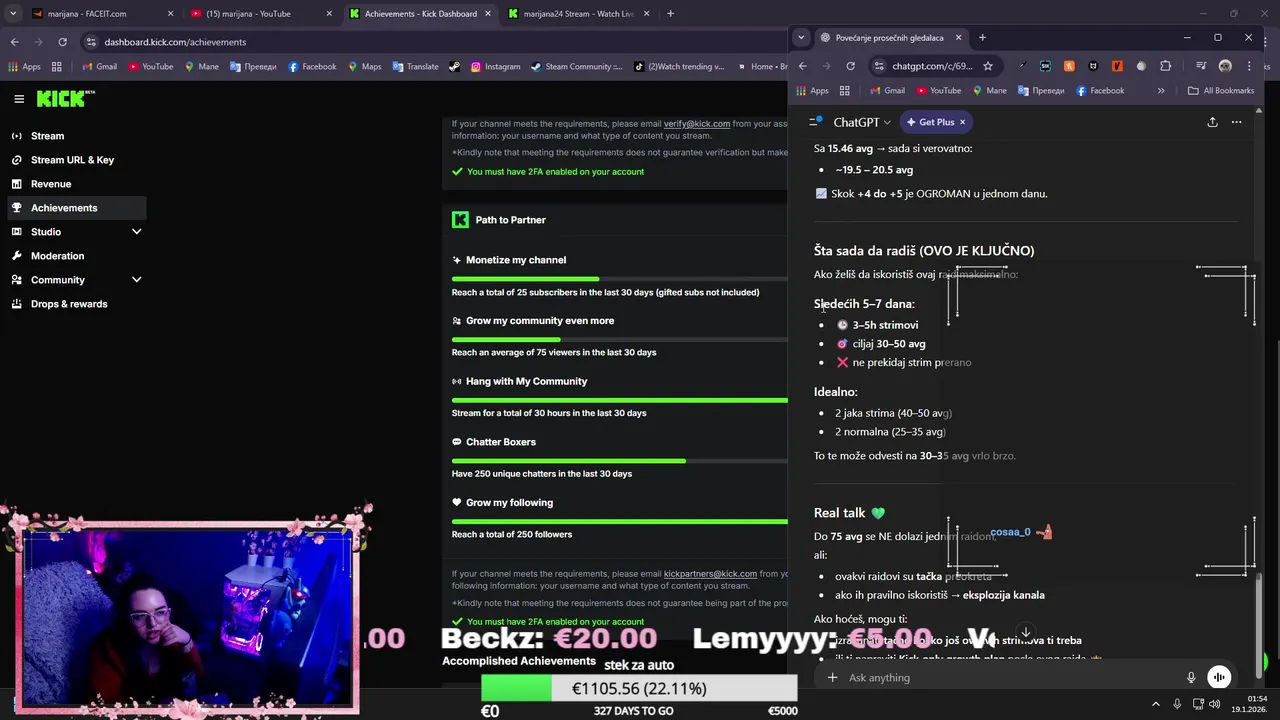Image resolution: width=1280 pixels, height=720 pixels.
Task: Open All Bookmarks folder
Action: (1221, 90)
